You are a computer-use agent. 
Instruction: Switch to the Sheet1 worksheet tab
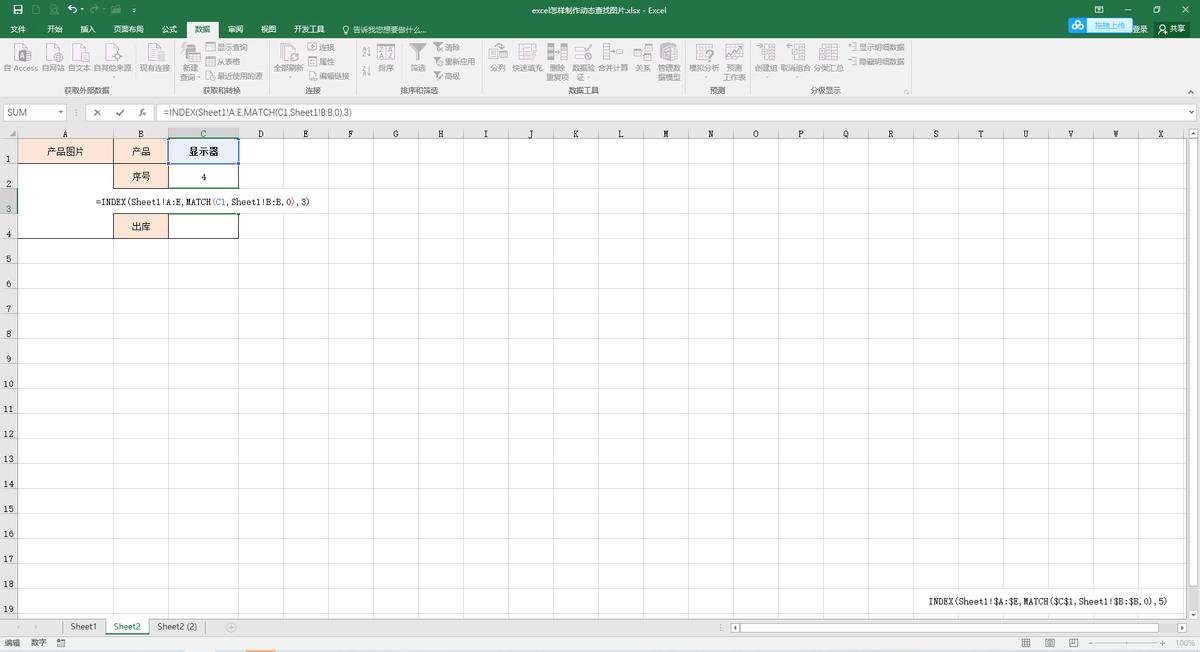[83, 627]
